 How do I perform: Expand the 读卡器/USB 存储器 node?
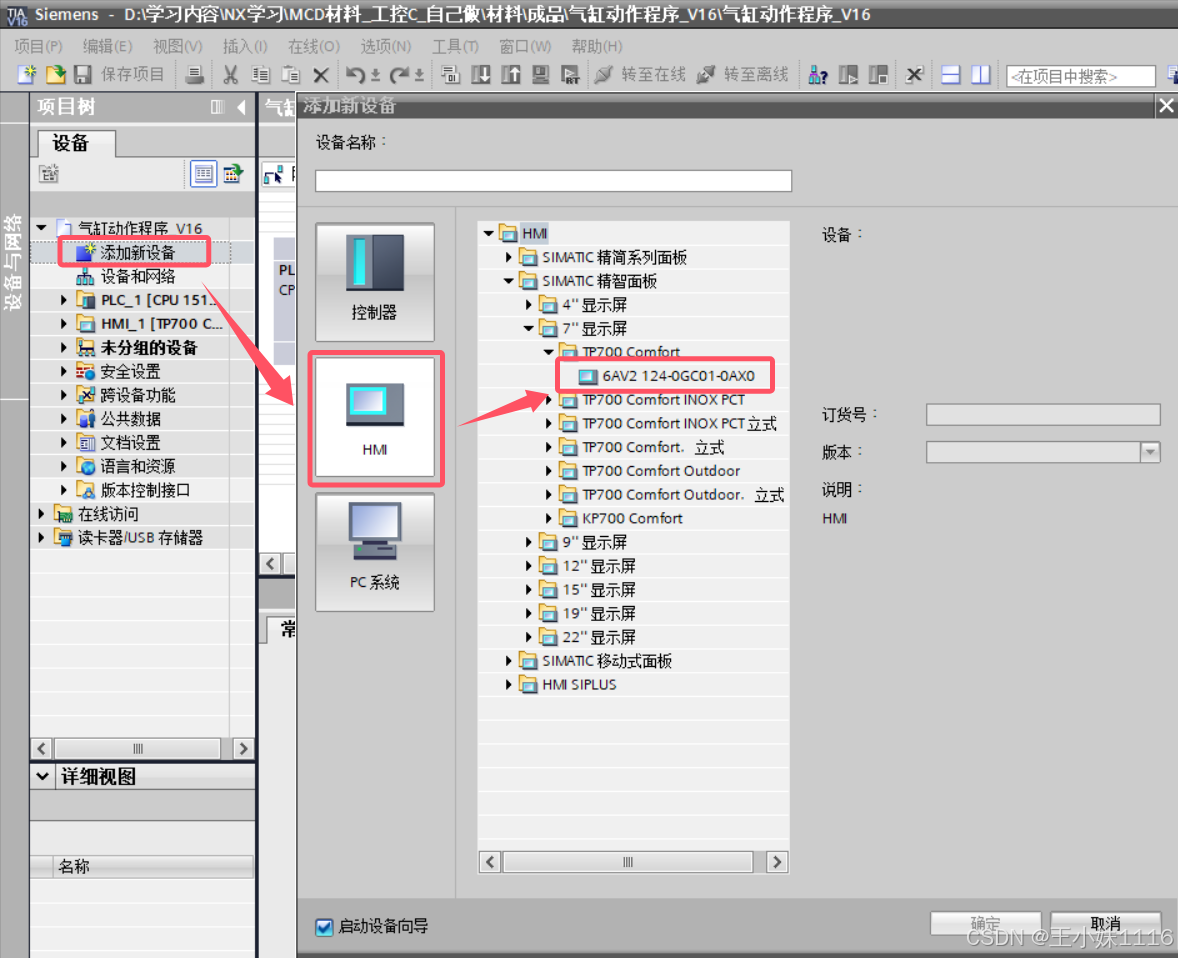click(x=41, y=538)
